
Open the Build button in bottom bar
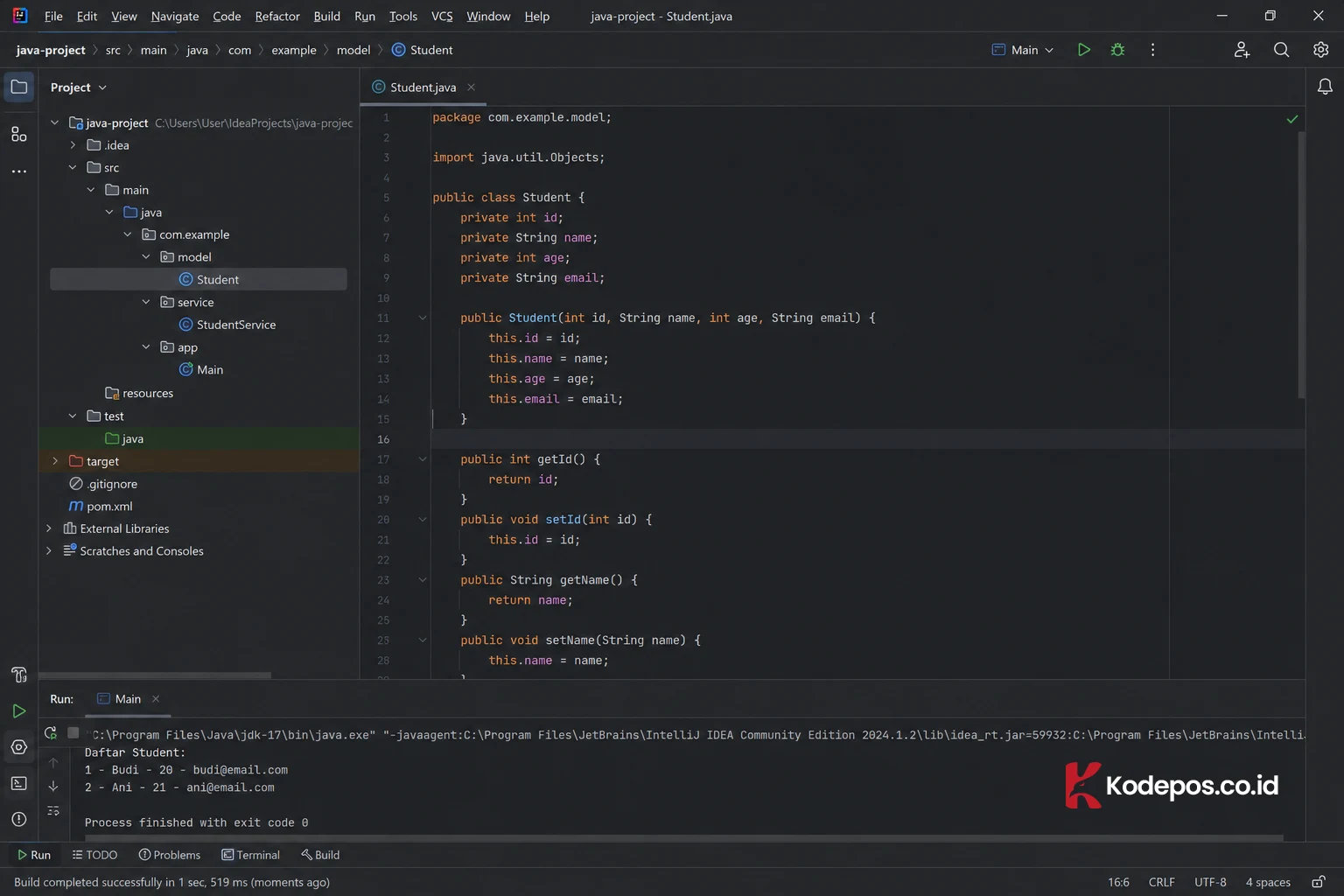point(320,855)
